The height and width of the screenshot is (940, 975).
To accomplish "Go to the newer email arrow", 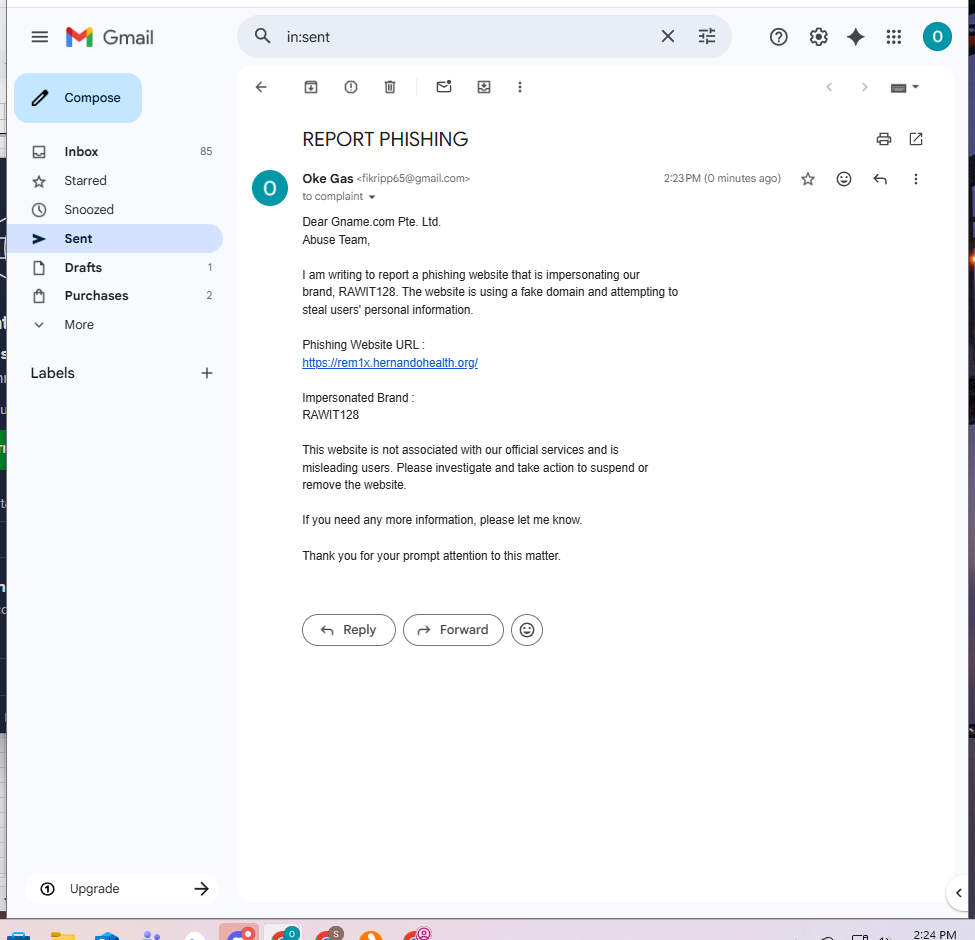I will [x=829, y=87].
